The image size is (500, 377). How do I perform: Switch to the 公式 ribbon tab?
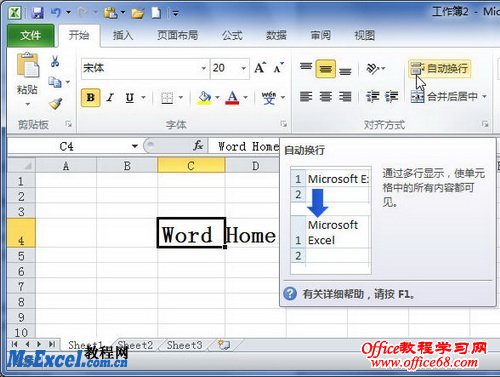pyautogui.click(x=232, y=35)
